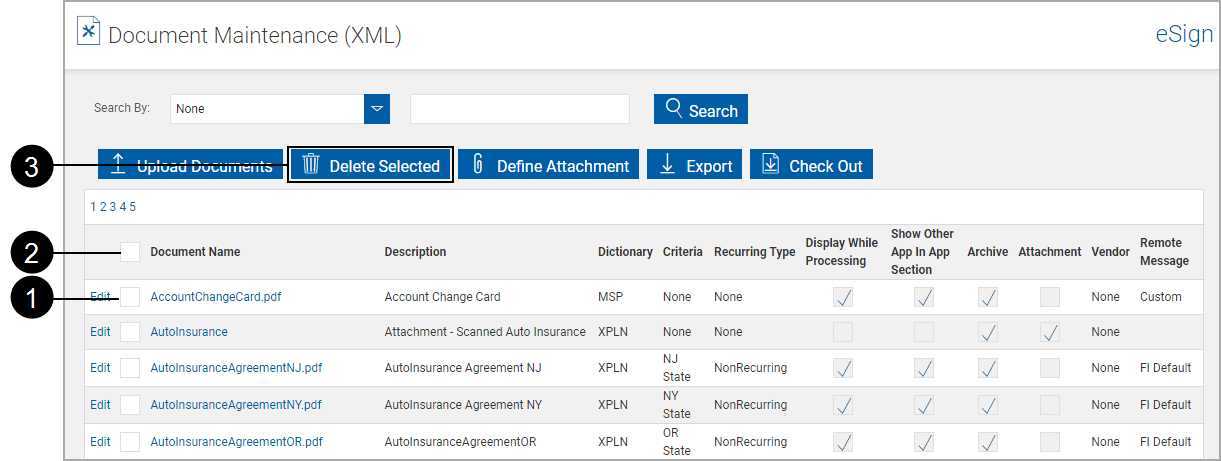The width and height of the screenshot is (1221, 461).
Task: Select the AutoInsuranceAgreementNJ.pdf row checkbox
Action: [x=130, y=368]
